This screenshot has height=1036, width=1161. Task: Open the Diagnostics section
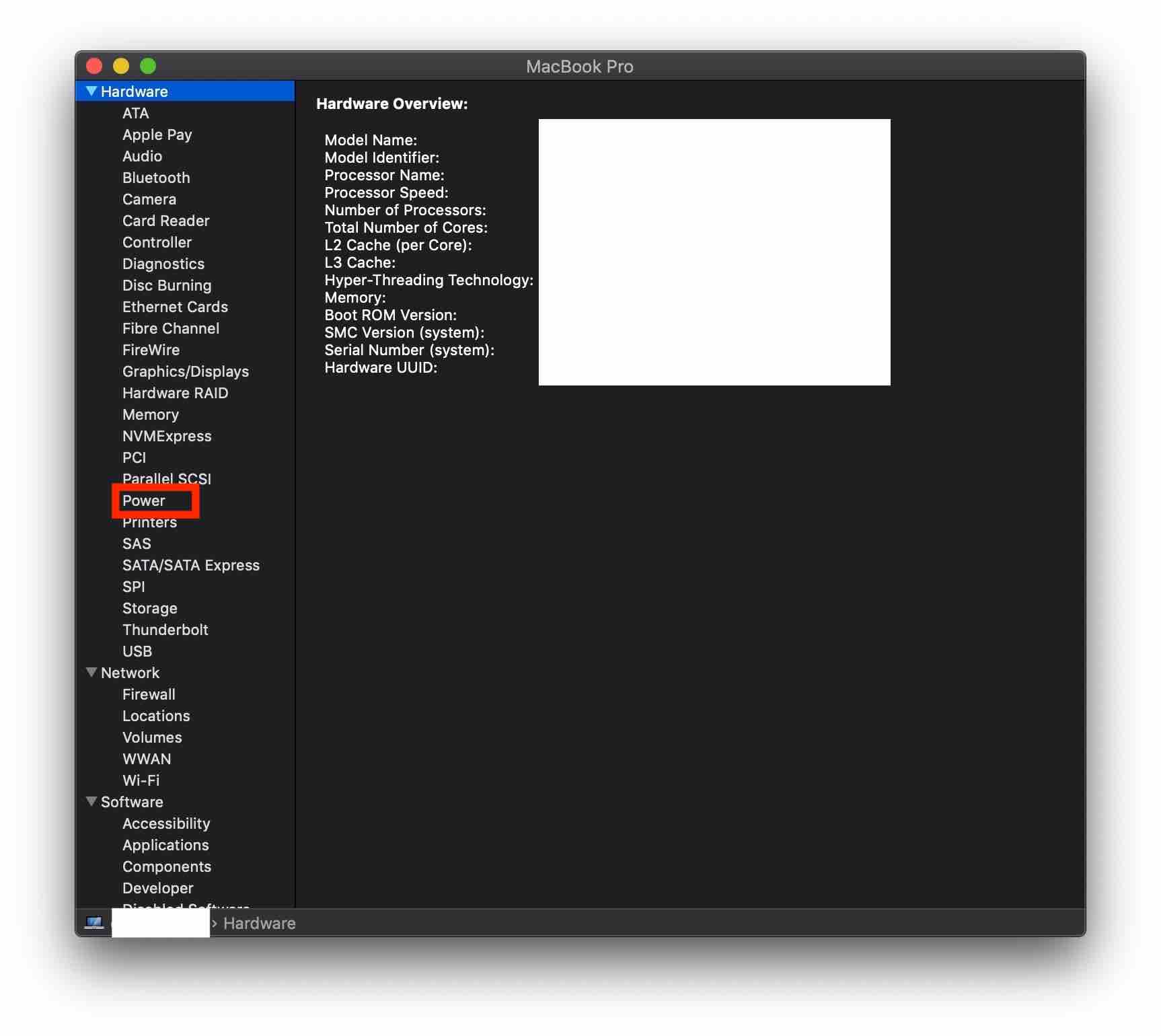click(163, 264)
